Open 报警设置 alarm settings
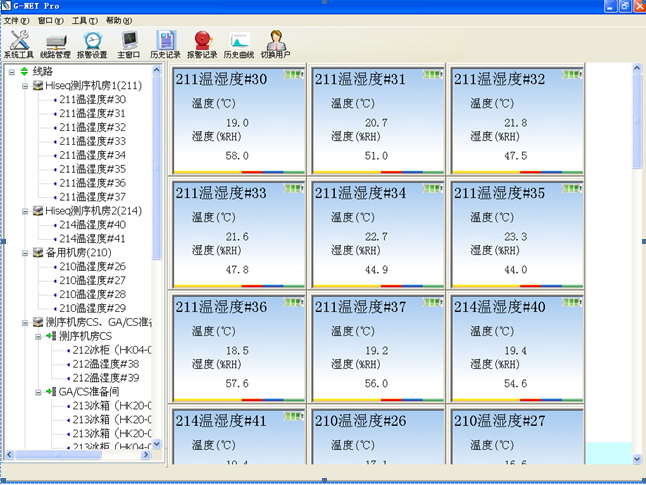Screen dimensions: 646x485 [x=92, y=45]
